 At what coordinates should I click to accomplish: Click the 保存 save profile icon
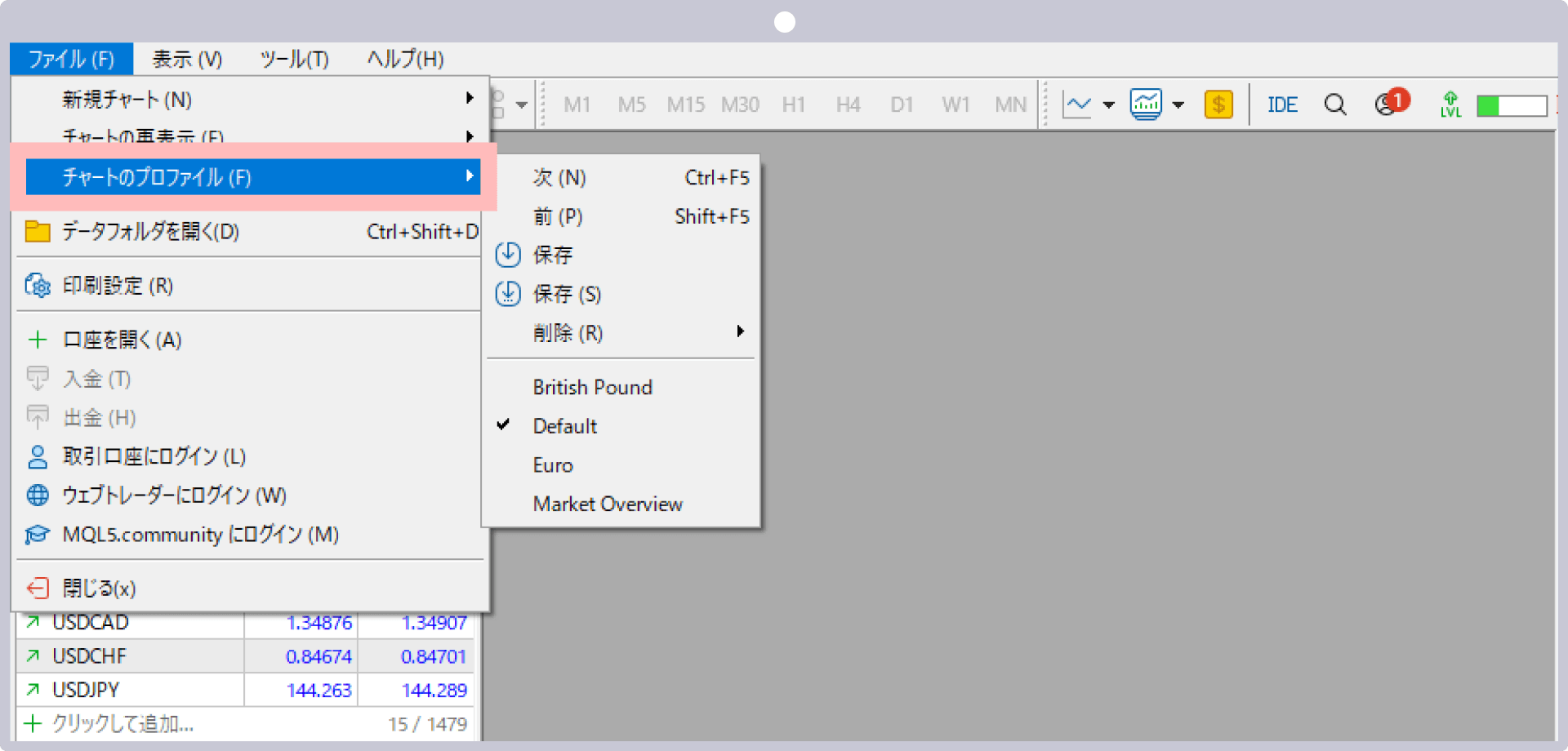[x=508, y=255]
